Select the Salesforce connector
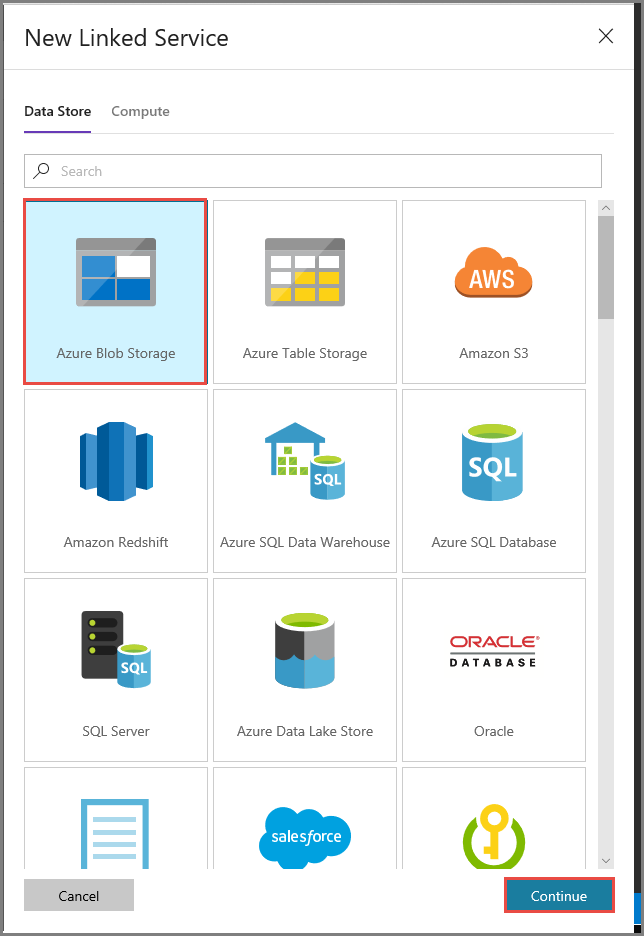The height and width of the screenshot is (936, 644). (304, 830)
